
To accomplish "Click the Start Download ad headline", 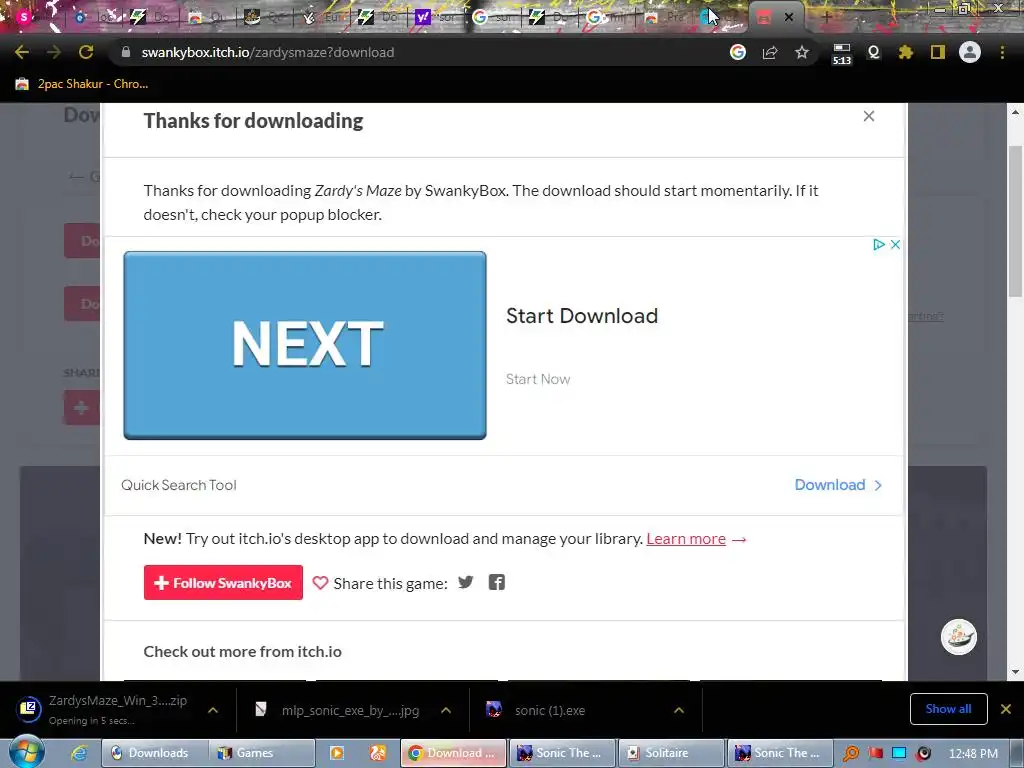I will click(x=582, y=315).
